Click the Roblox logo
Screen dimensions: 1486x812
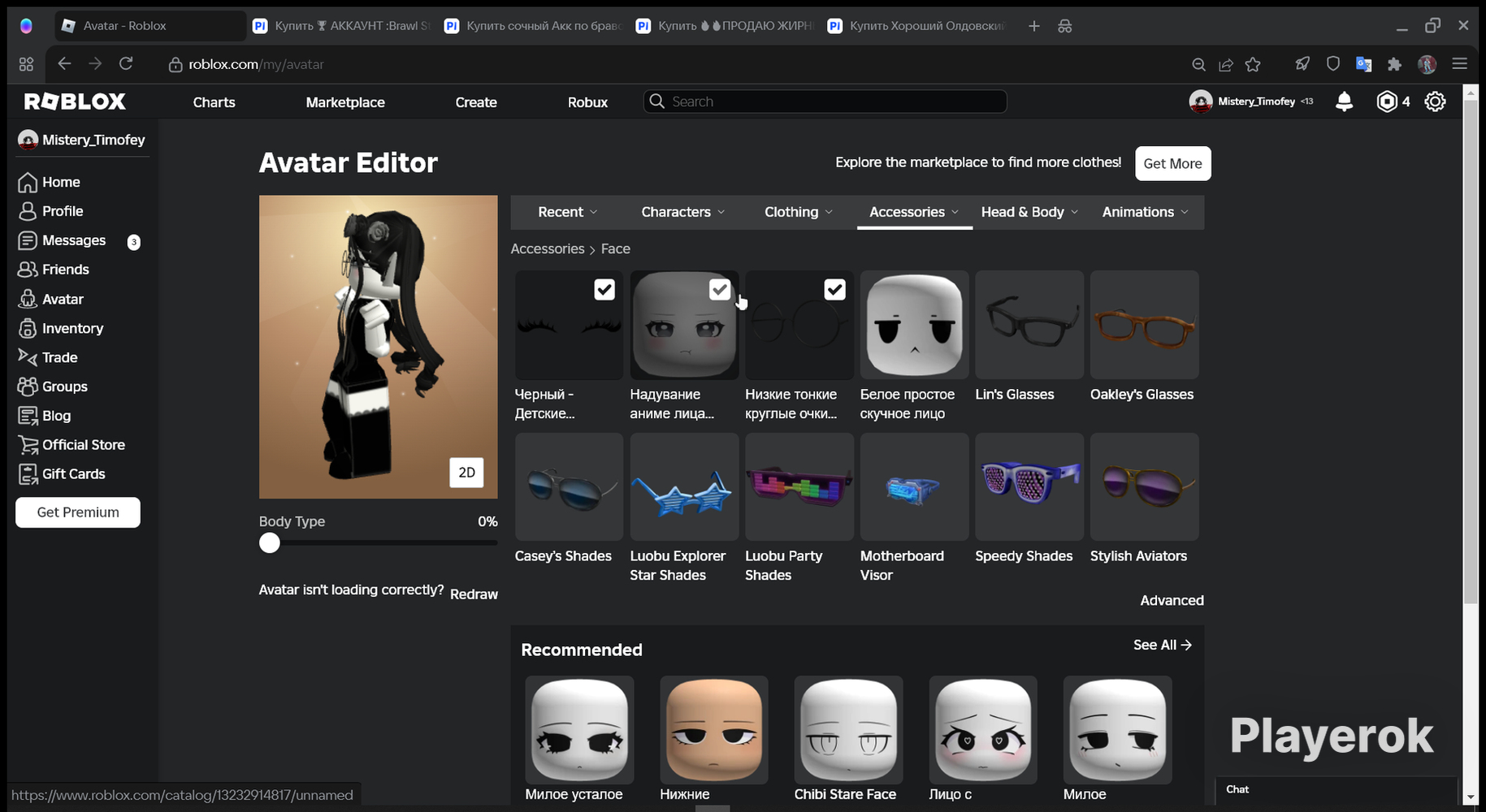click(x=75, y=101)
